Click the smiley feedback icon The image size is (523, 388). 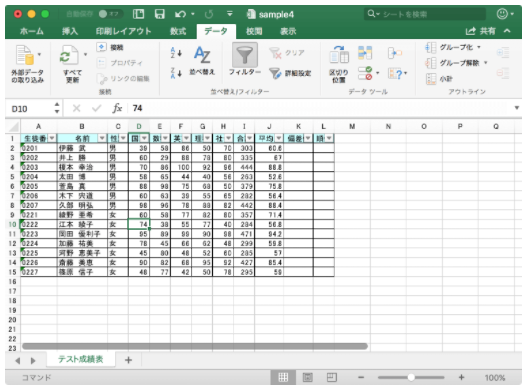[502, 14]
